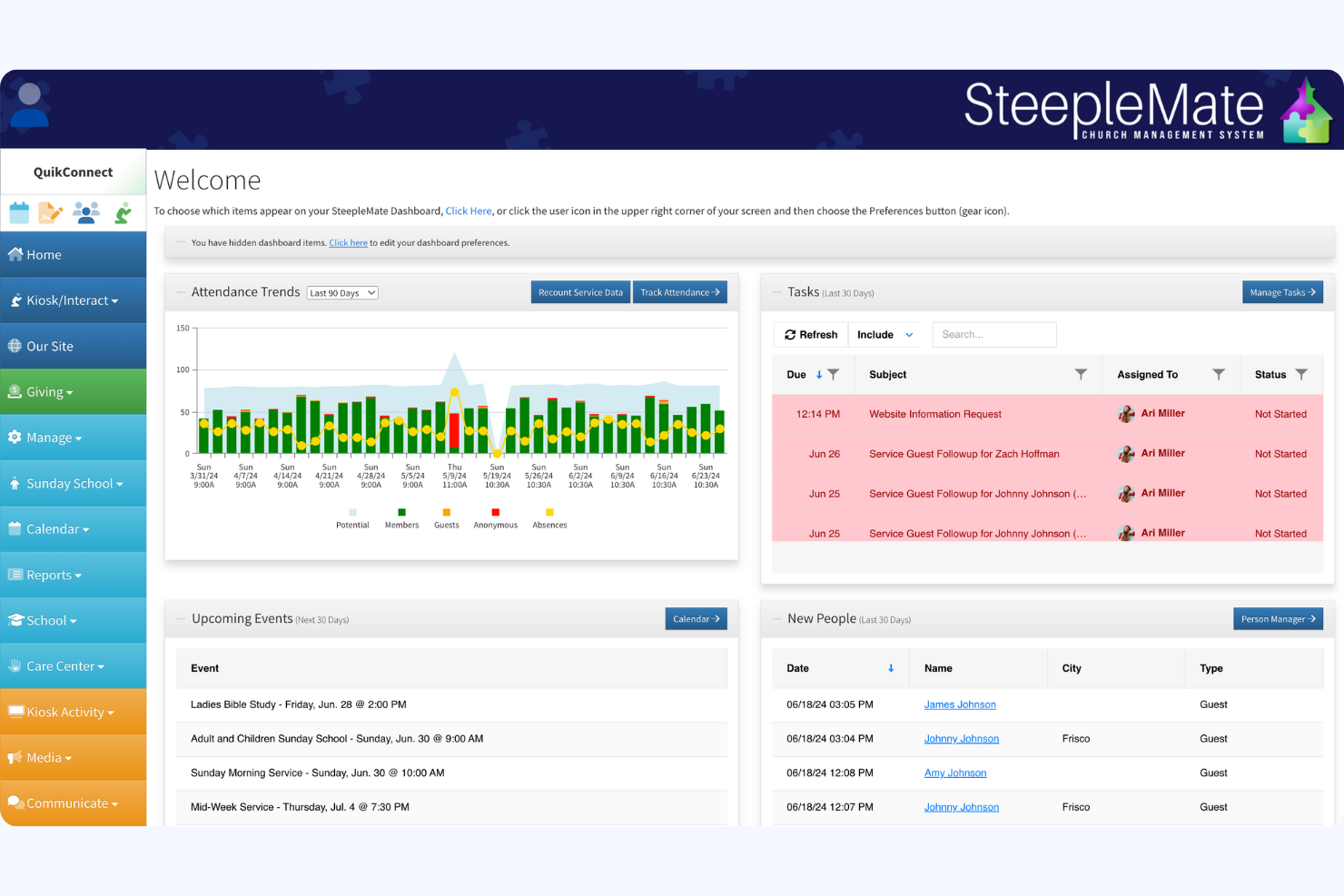1344x896 pixels.
Task: Open the Last 90 Days dropdown
Action: coord(342,292)
